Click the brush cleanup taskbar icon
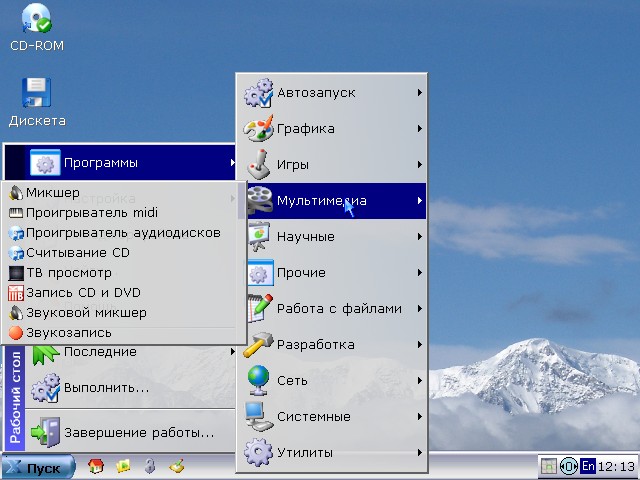Image resolution: width=640 pixels, height=480 pixels. point(177,466)
